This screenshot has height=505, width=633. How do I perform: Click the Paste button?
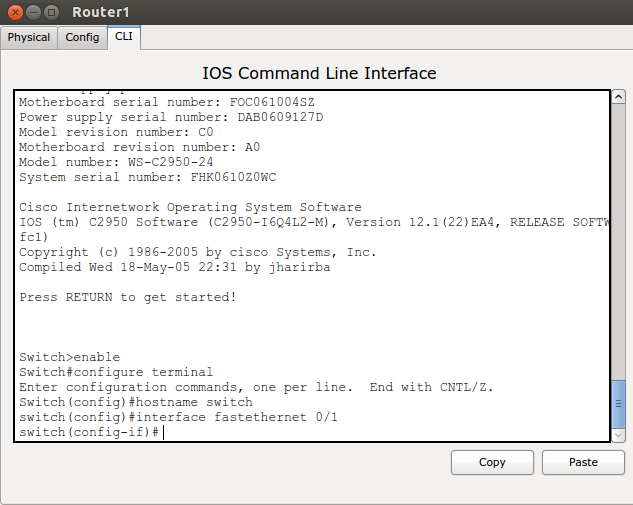coord(582,462)
